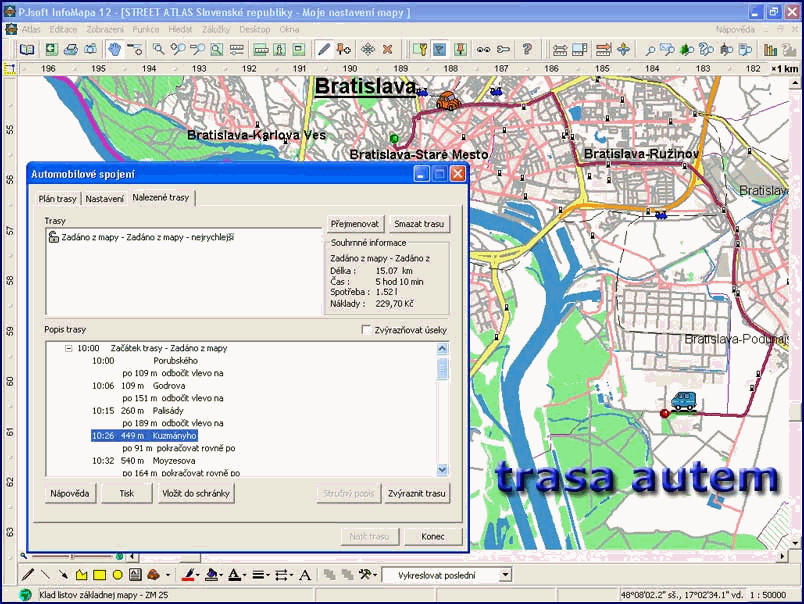Viewport: 804px width, 604px height.
Task: Click the compass rose navigation icon
Action: (624, 49)
